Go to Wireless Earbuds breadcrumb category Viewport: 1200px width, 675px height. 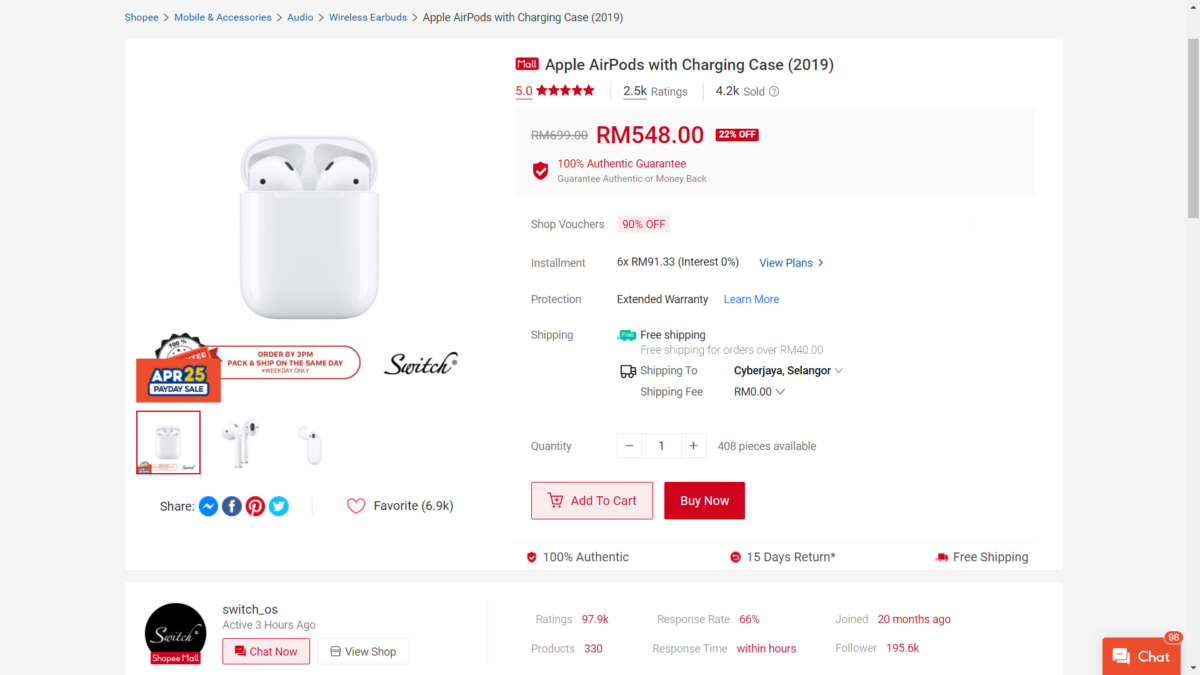pos(368,18)
